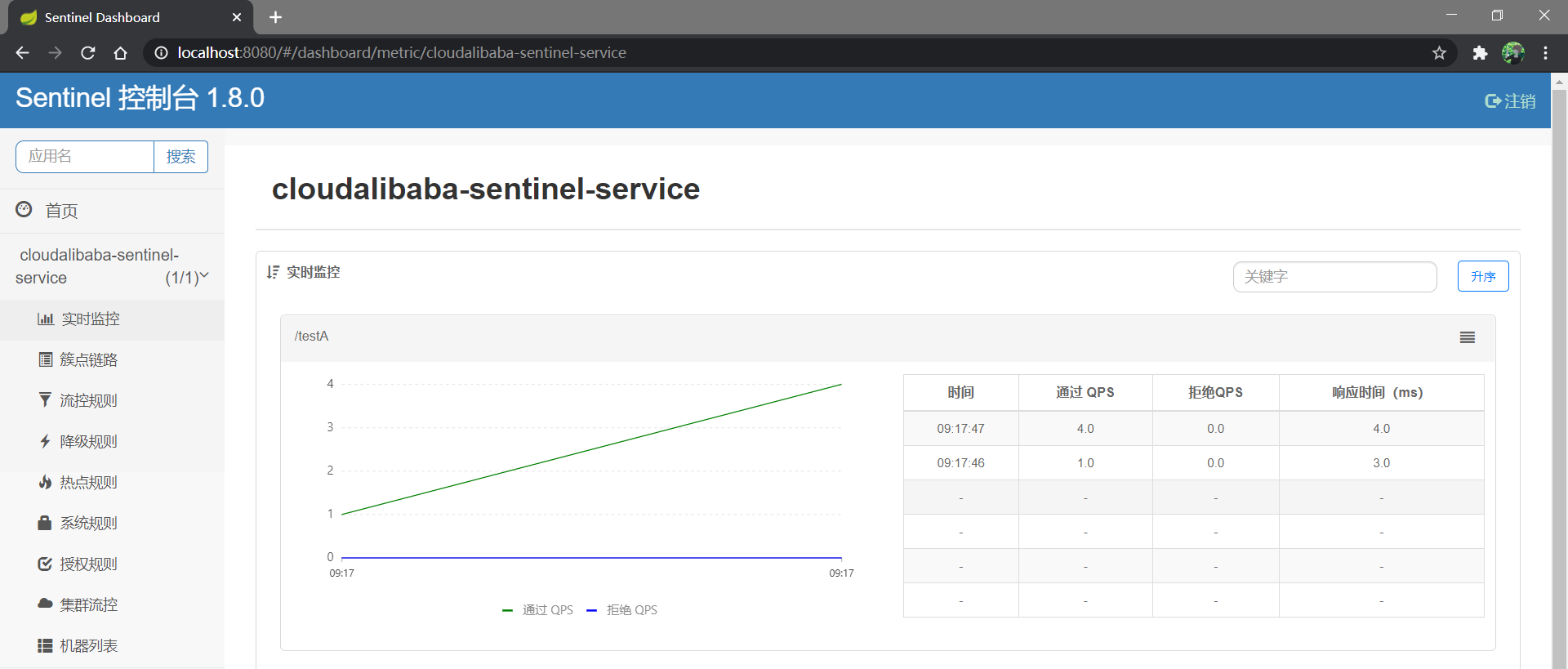The image size is (1568, 669).
Task: Click the 升序 sort button
Action: (1483, 276)
